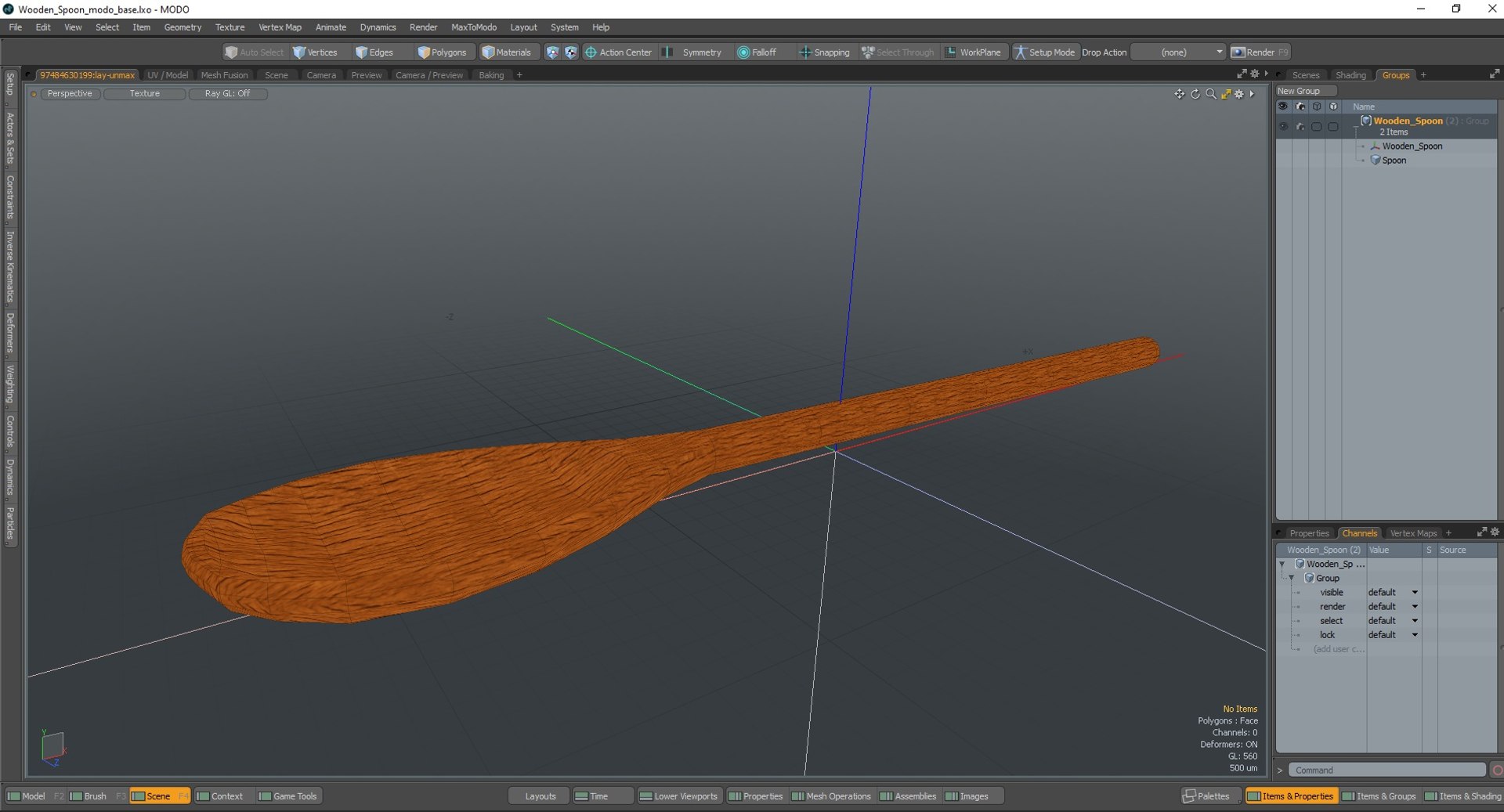1504x812 pixels.
Task: Click the viewport rotate icon
Action: (x=1195, y=94)
